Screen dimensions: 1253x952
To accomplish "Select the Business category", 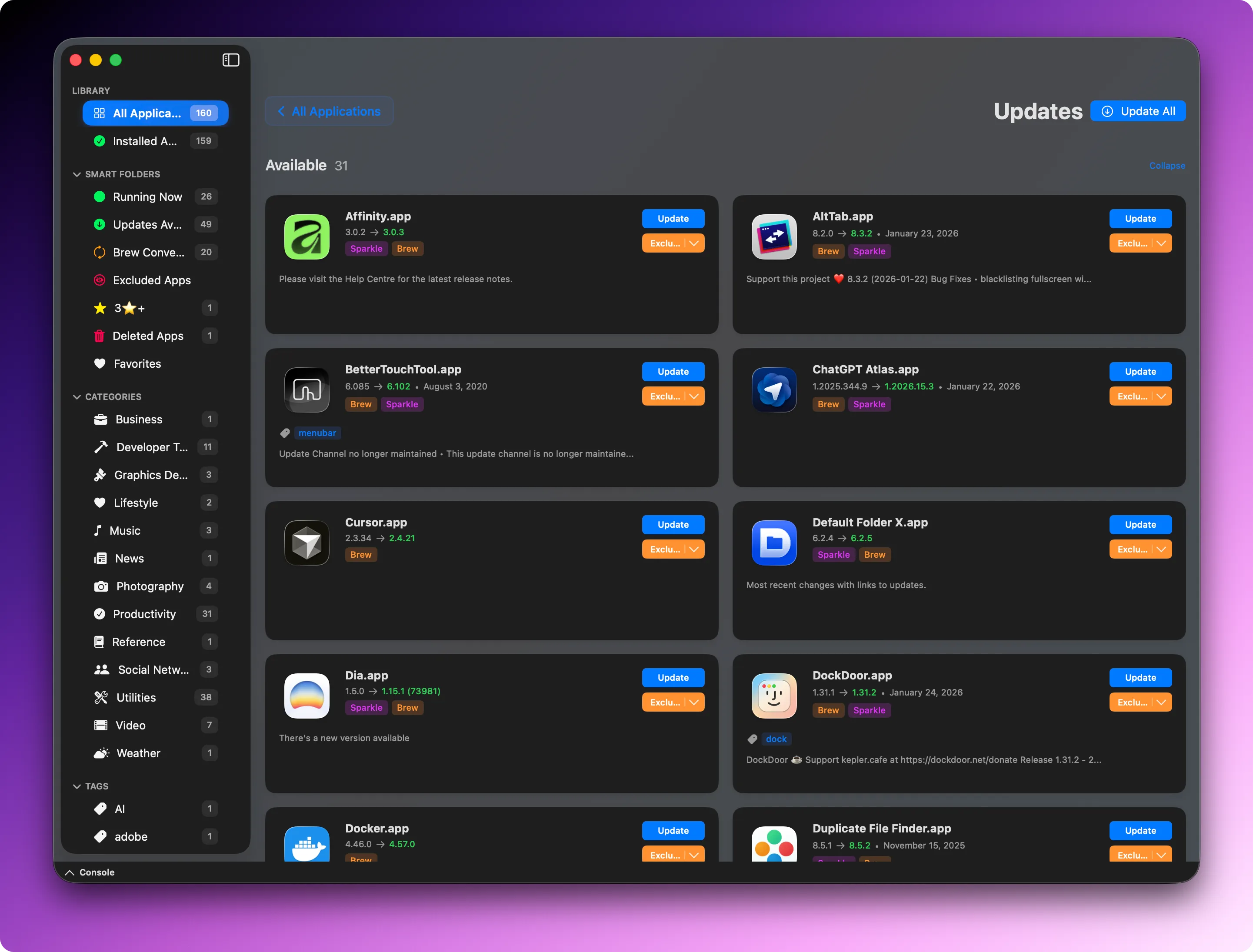I will pos(155,419).
